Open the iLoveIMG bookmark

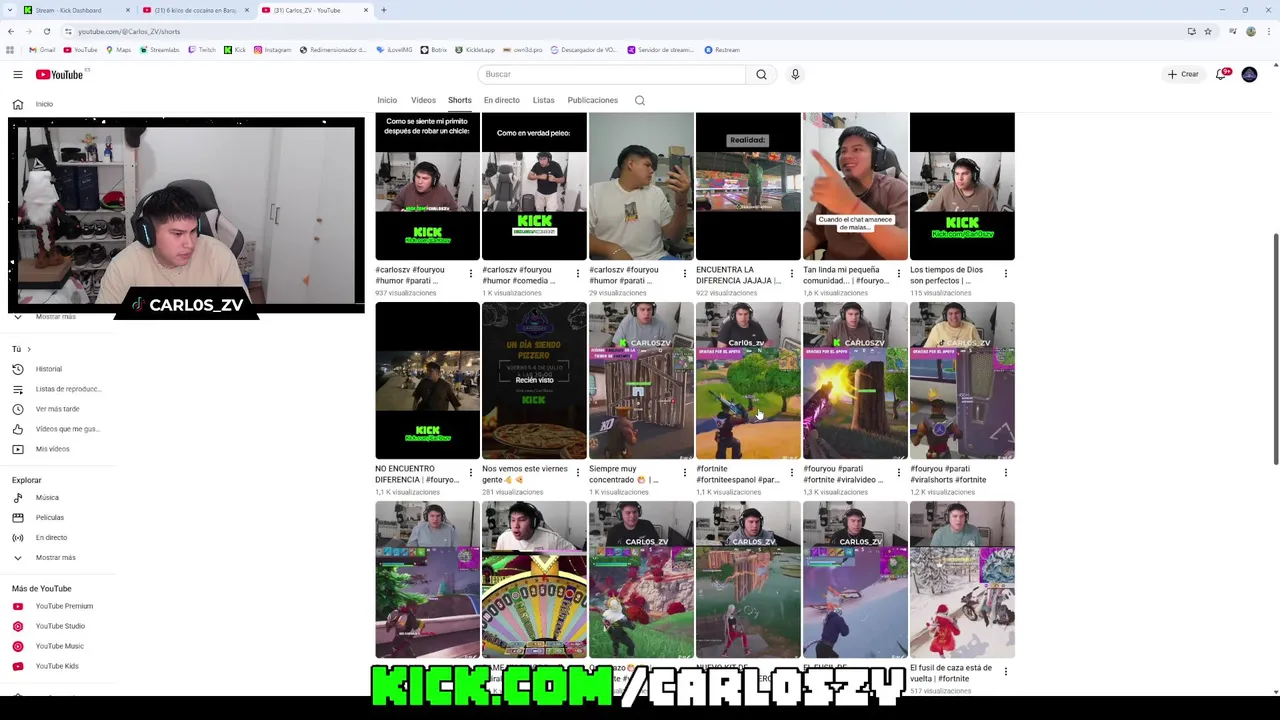tap(395, 50)
